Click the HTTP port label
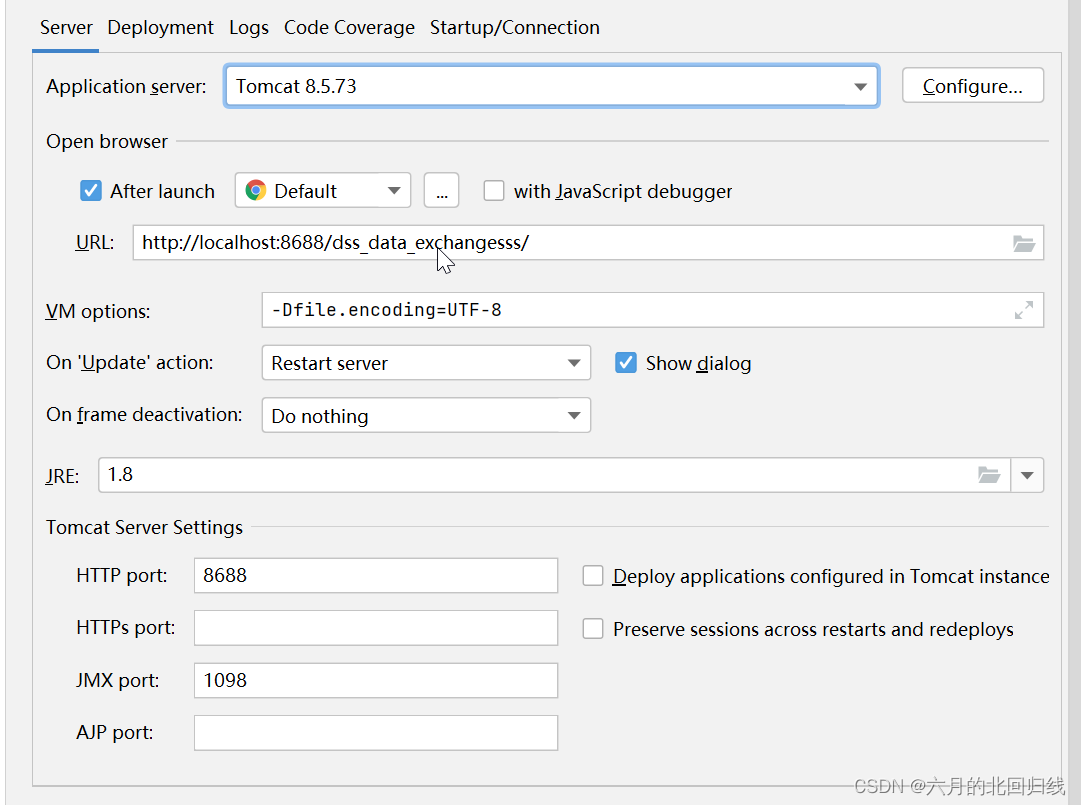The width and height of the screenshot is (1081, 805). coord(122,575)
